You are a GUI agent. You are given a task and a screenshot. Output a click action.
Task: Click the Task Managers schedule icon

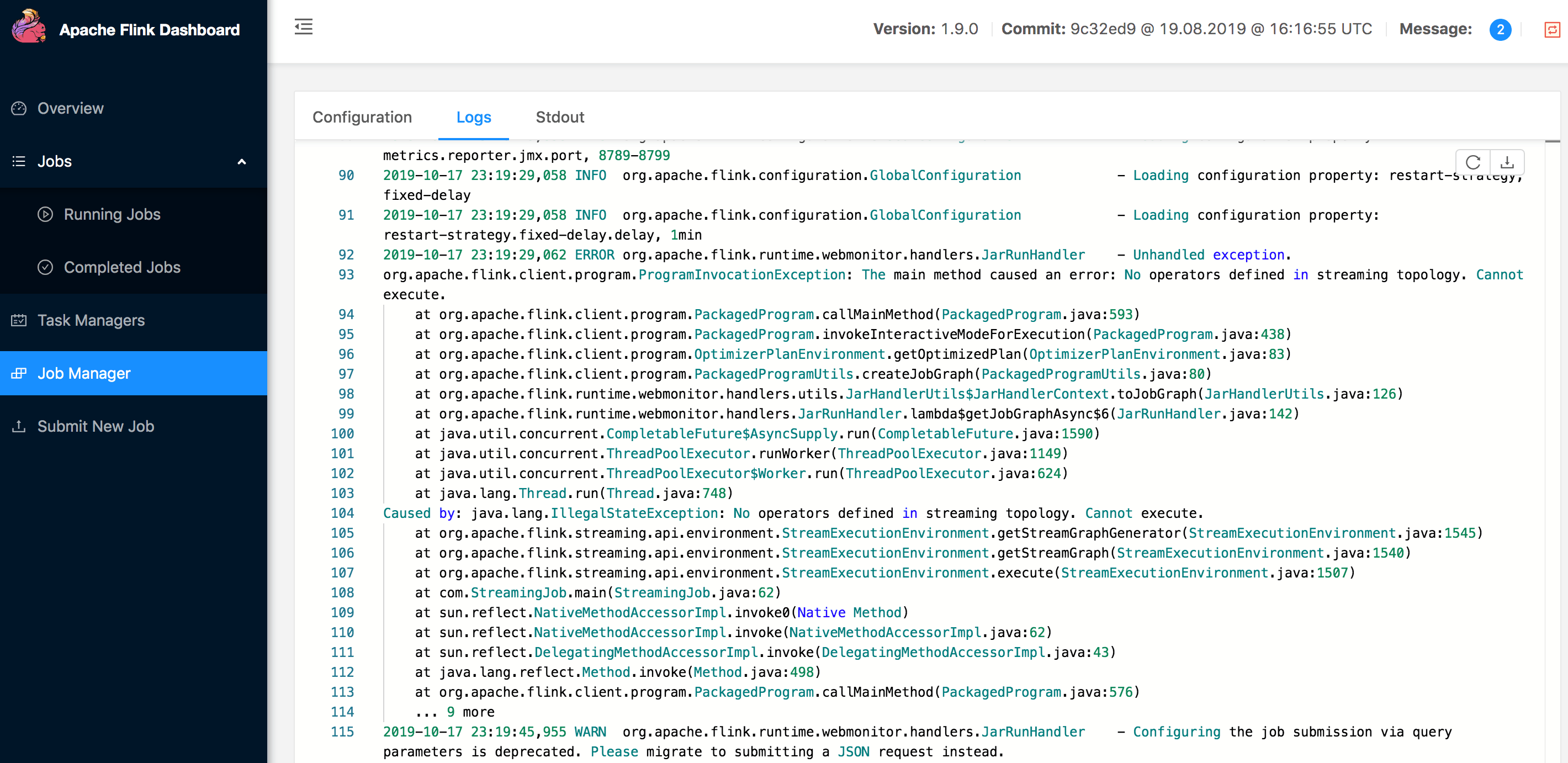click(19, 320)
